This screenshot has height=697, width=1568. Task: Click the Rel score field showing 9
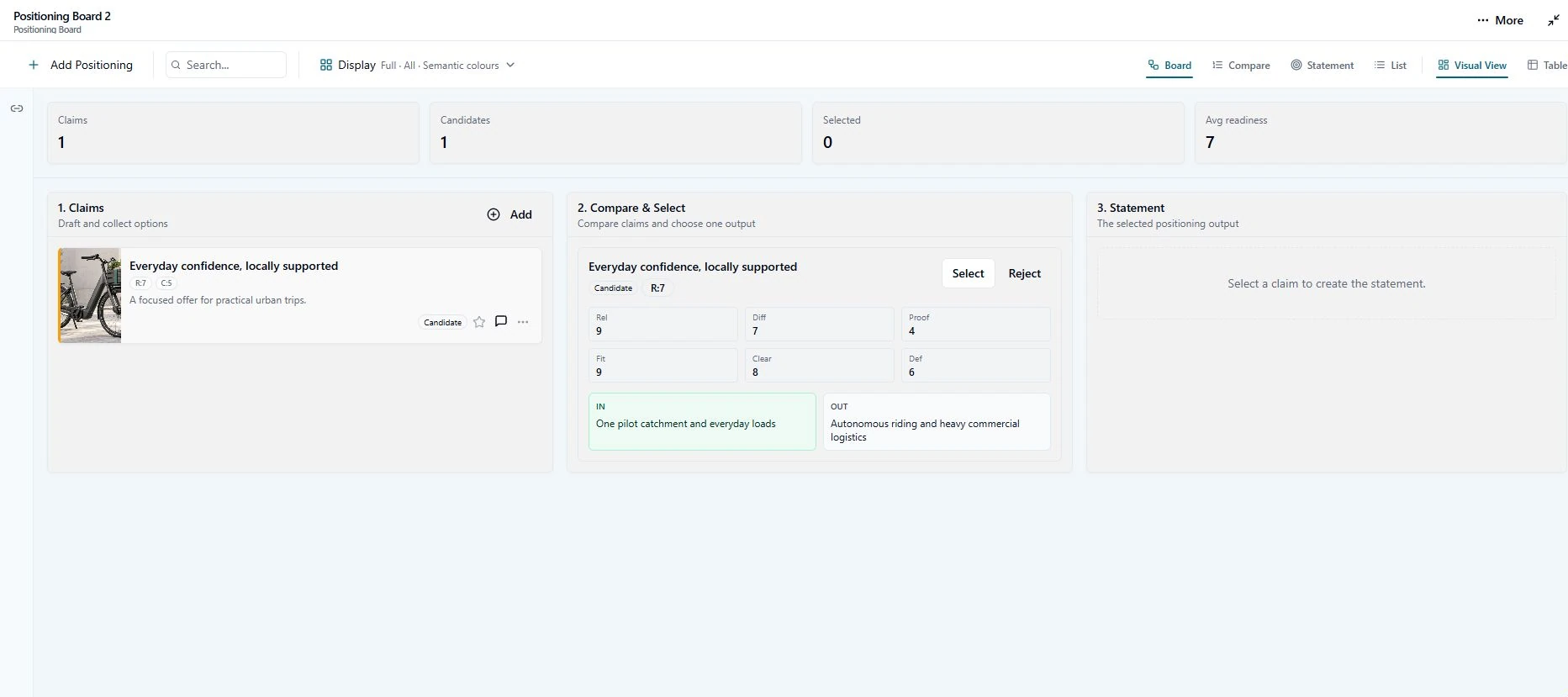663,324
